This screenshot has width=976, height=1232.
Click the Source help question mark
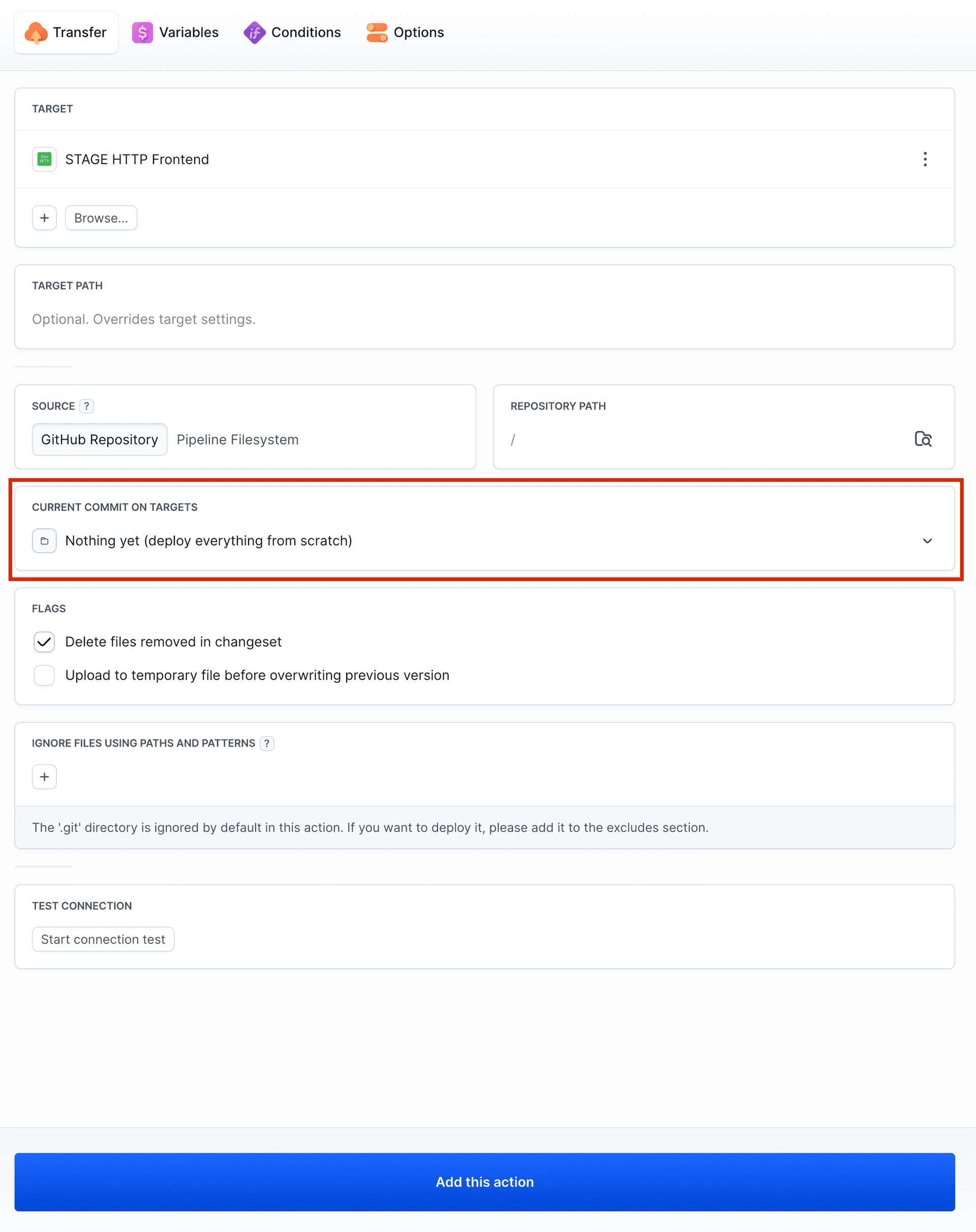click(86, 406)
